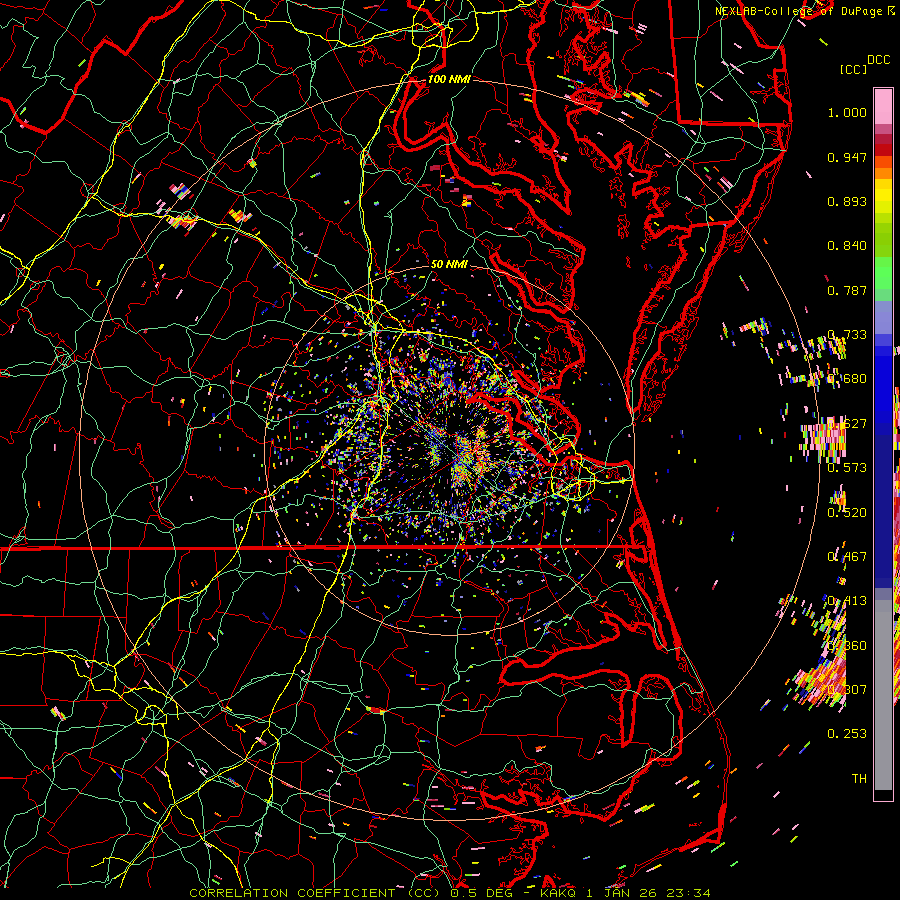Select the 0.893 legend value

point(847,201)
